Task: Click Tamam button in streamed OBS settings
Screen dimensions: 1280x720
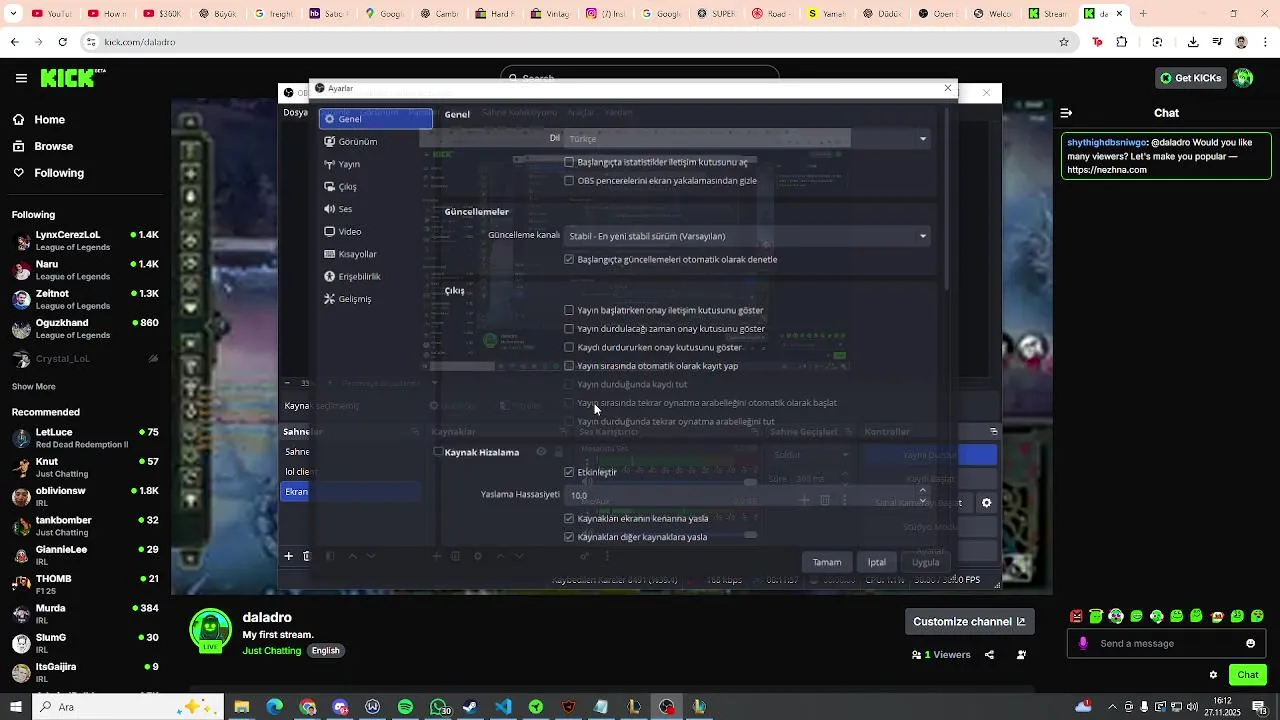Action: (827, 562)
